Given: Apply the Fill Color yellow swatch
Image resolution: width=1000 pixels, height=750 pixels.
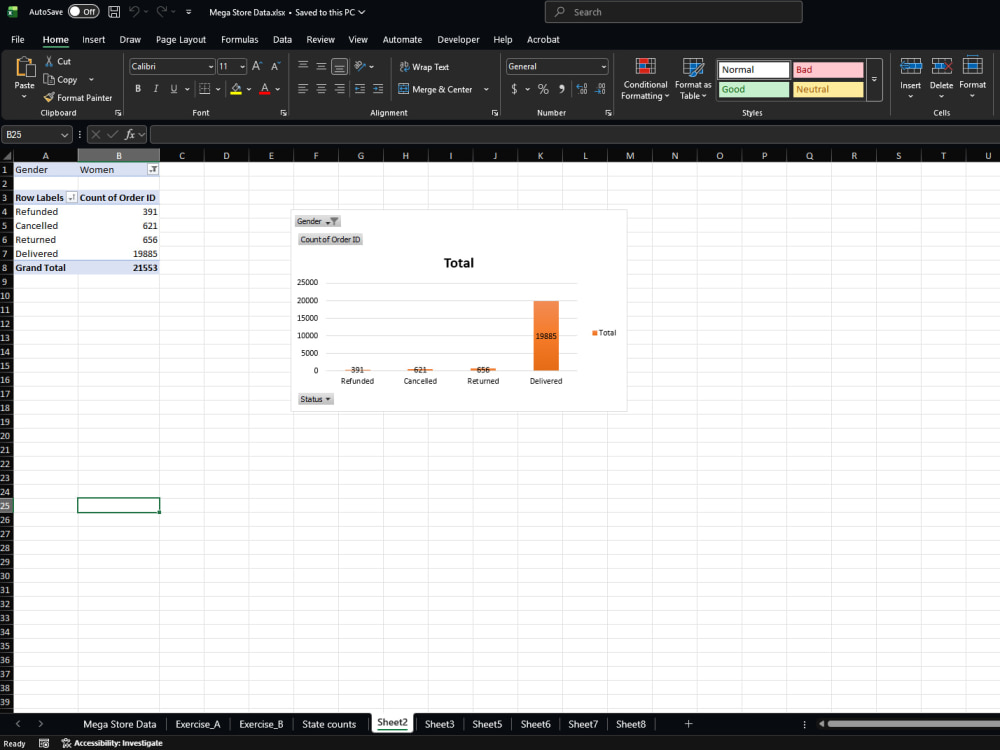Looking at the screenshot, I should tap(236, 89).
